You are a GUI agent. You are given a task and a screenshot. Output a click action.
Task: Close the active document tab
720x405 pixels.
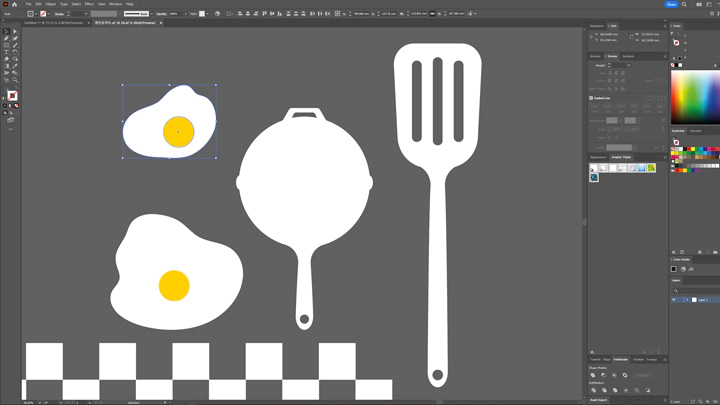coord(161,23)
